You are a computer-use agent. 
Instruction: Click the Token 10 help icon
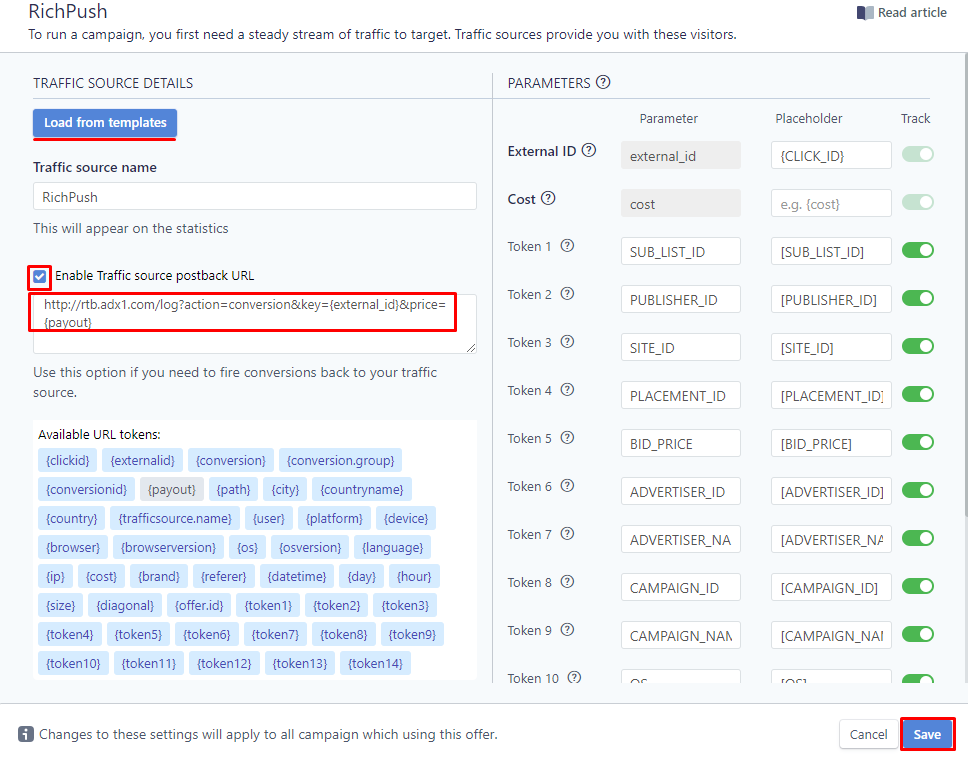click(574, 677)
